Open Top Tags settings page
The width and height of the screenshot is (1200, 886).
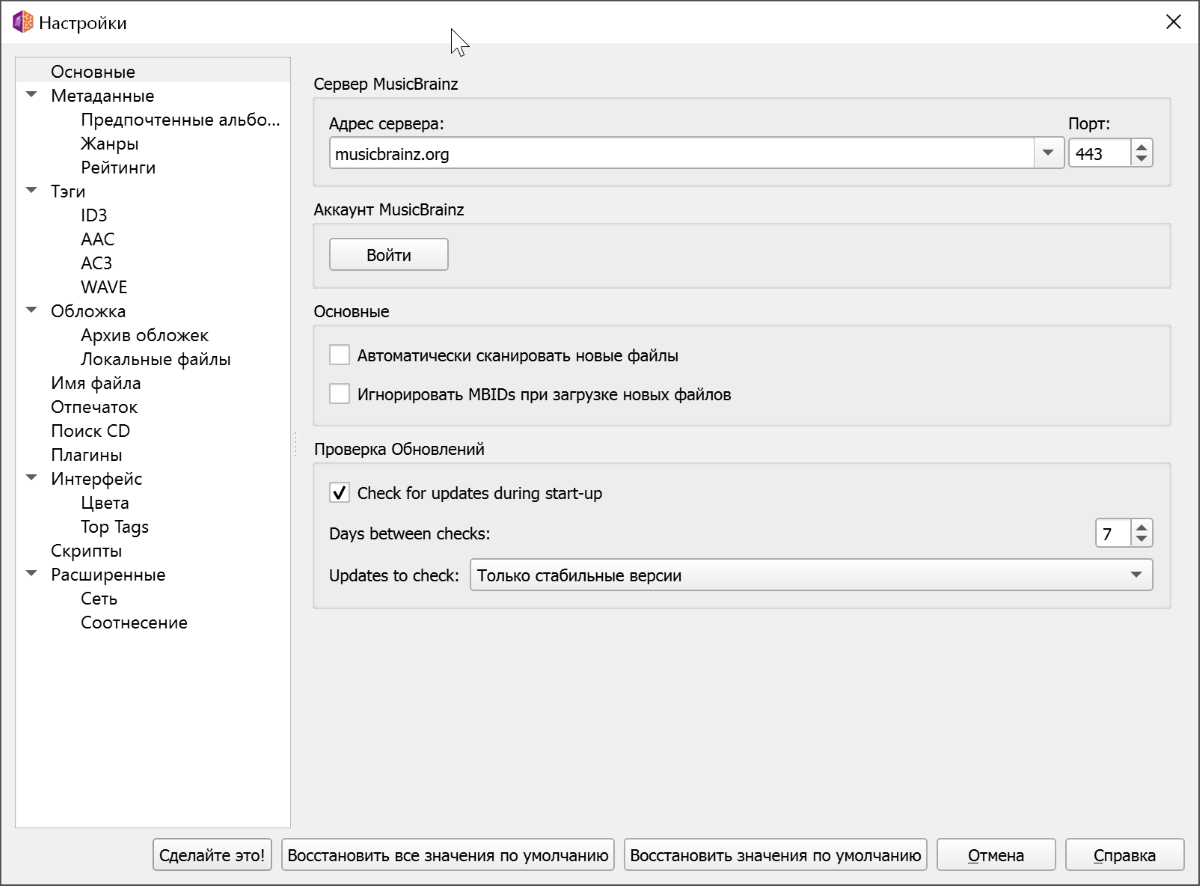[115, 528]
